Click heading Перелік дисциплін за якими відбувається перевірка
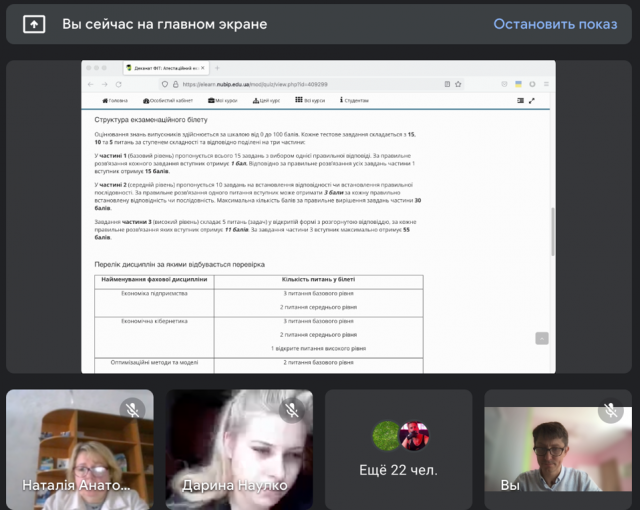This screenshot has width=640, height=510. tap(180, 264)
